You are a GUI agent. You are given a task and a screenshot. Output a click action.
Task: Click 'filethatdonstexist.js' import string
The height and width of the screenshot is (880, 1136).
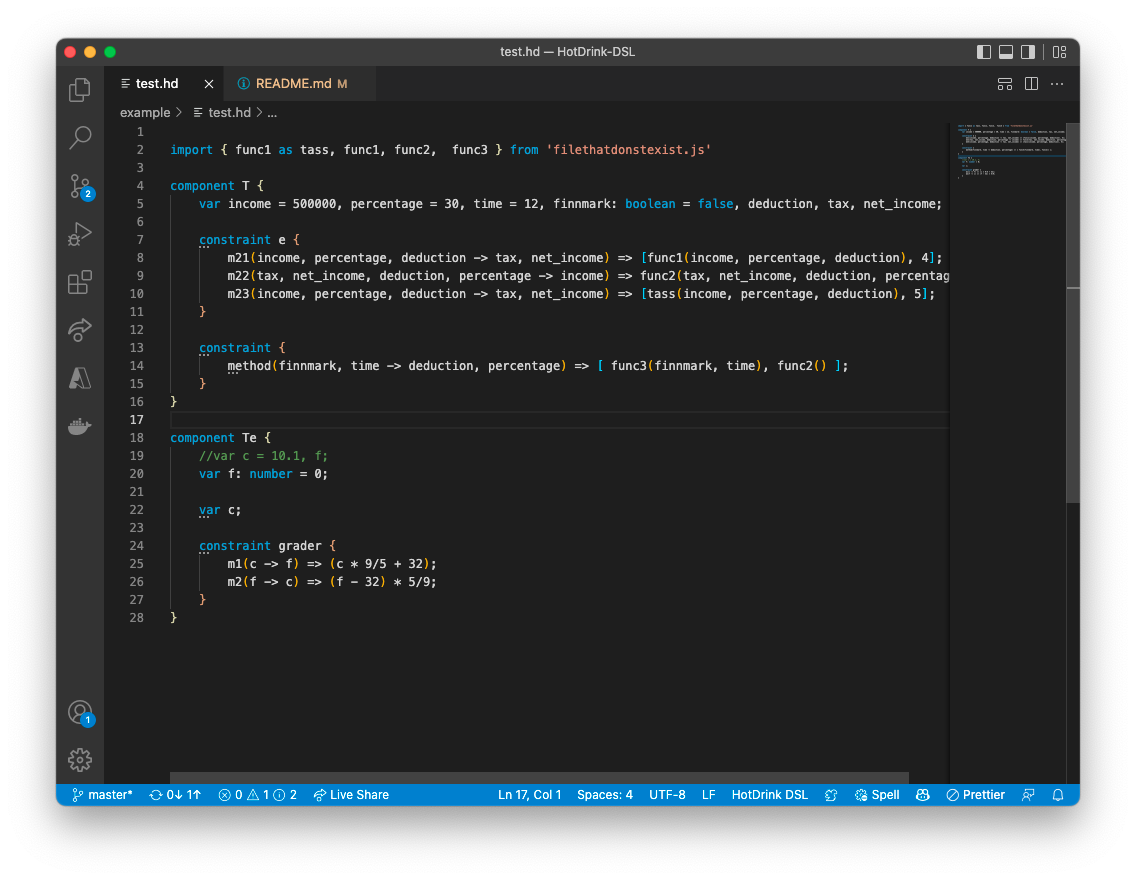tap(628, 150)
